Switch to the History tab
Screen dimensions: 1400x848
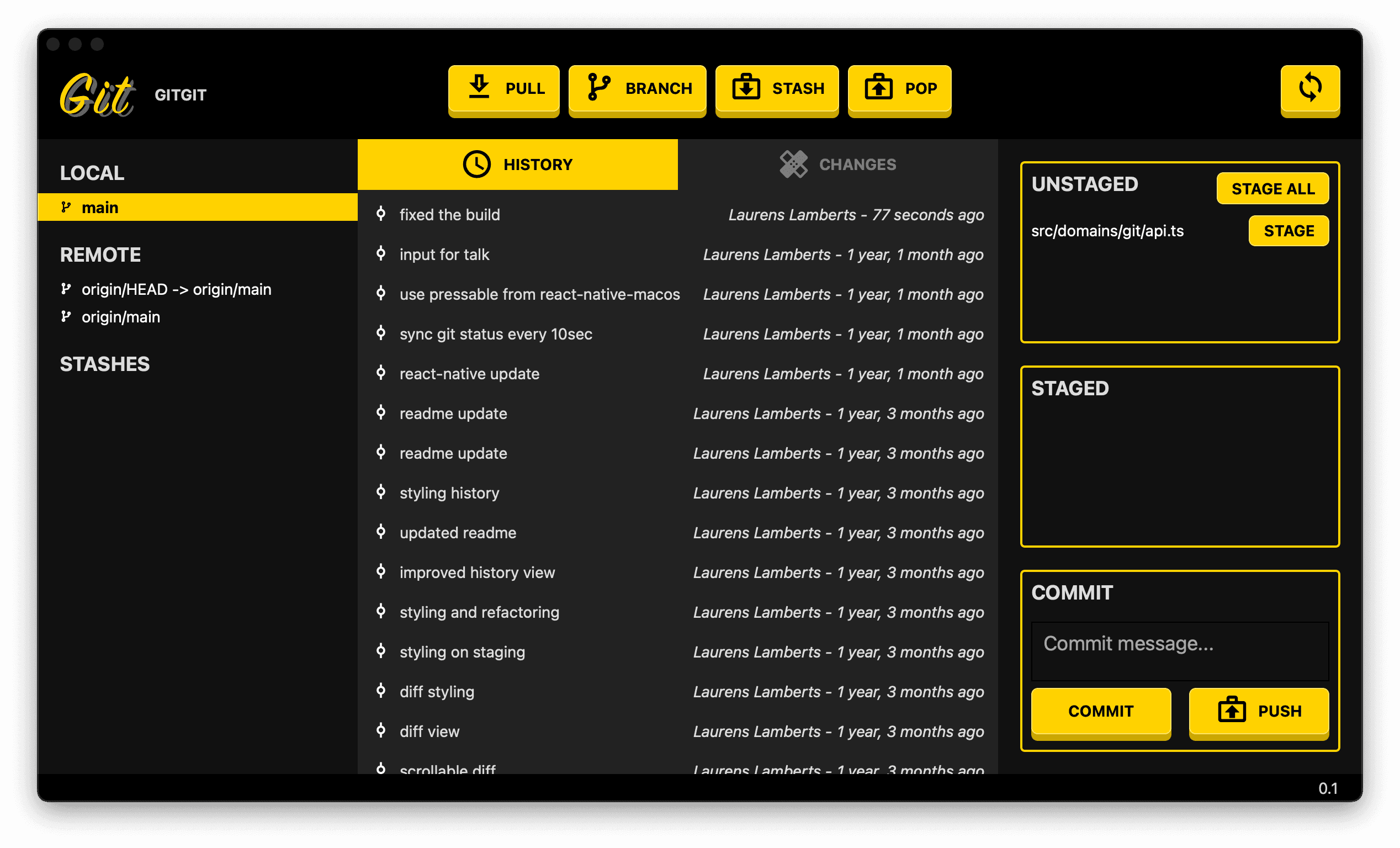pos(517,165)
